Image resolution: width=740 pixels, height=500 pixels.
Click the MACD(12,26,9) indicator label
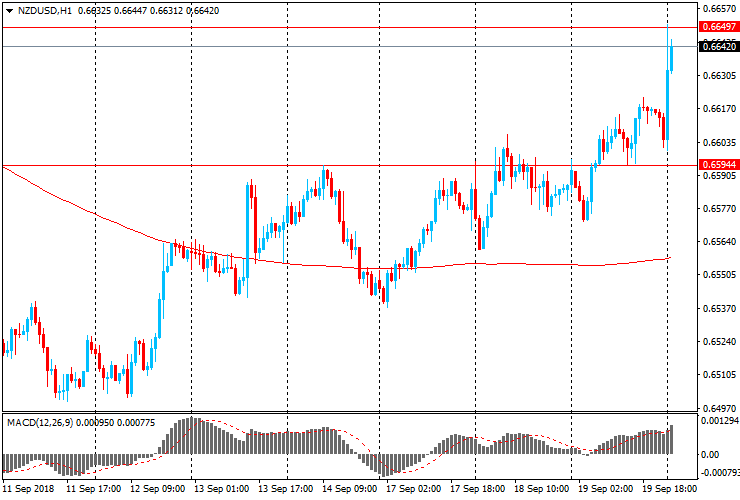point(40,423)
